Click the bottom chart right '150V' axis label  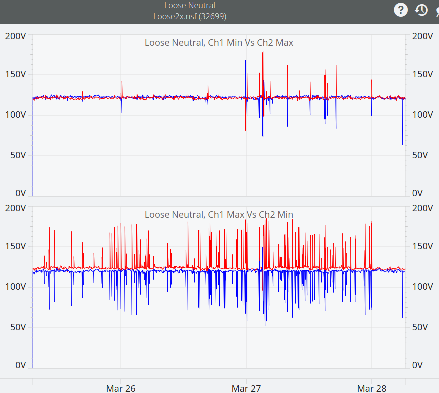tap(423, 246)
